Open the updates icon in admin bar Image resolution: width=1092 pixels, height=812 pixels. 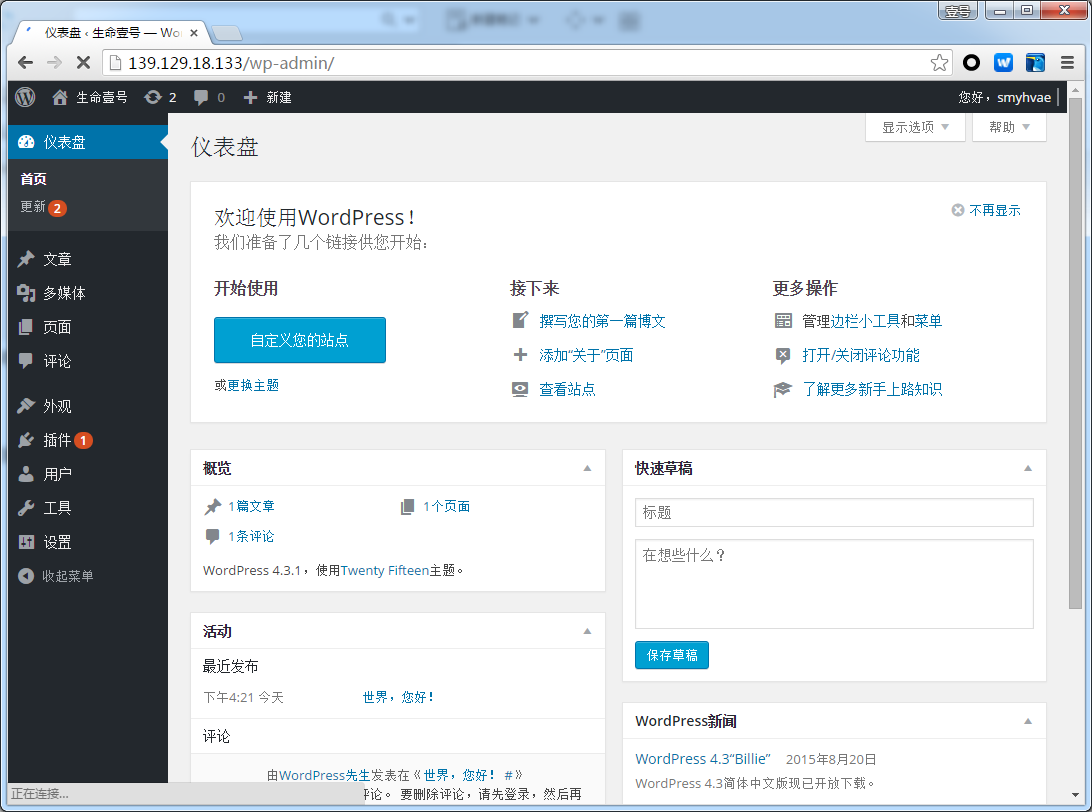153,97
